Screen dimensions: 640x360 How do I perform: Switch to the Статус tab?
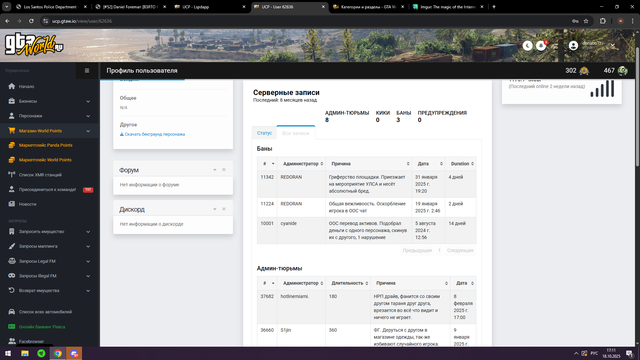[x=264, y=133]
